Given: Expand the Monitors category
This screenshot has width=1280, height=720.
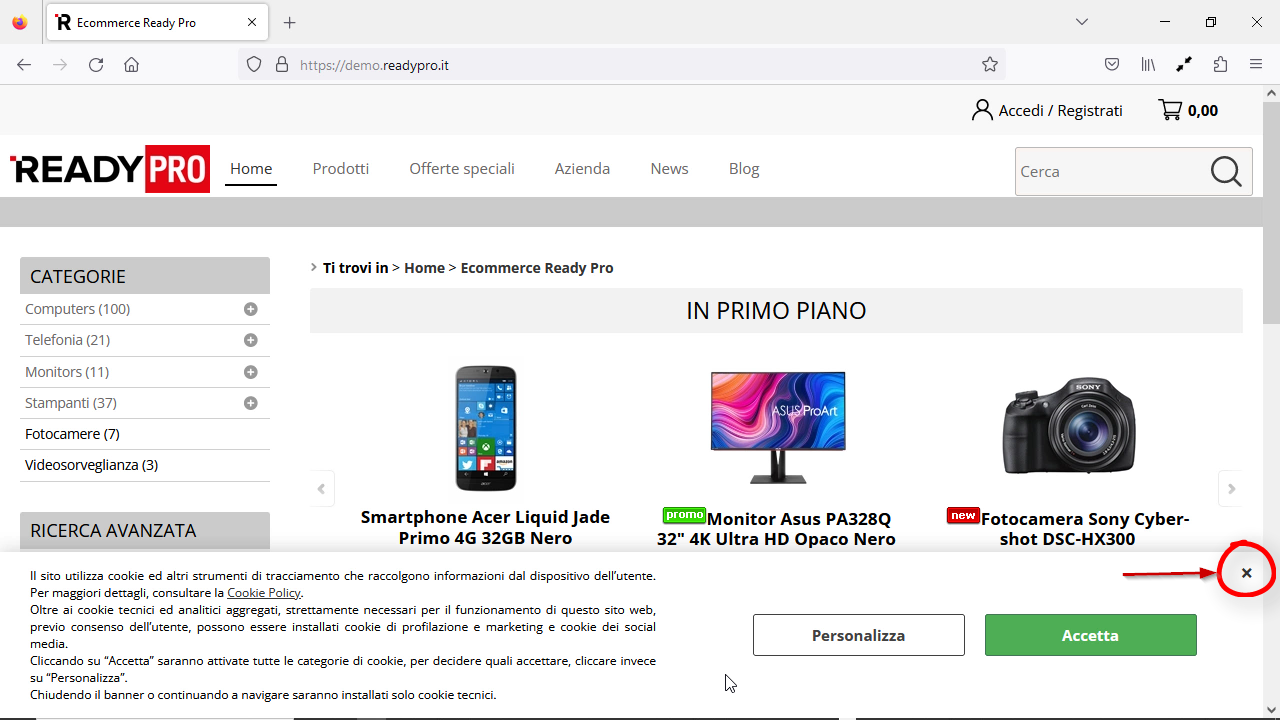Looking at the screenshot, I should click(x=250, y=372).
